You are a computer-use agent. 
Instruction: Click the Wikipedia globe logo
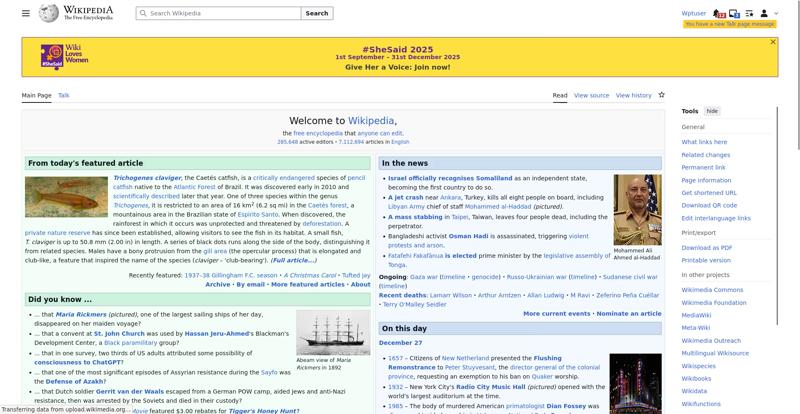tap(48, 13)
